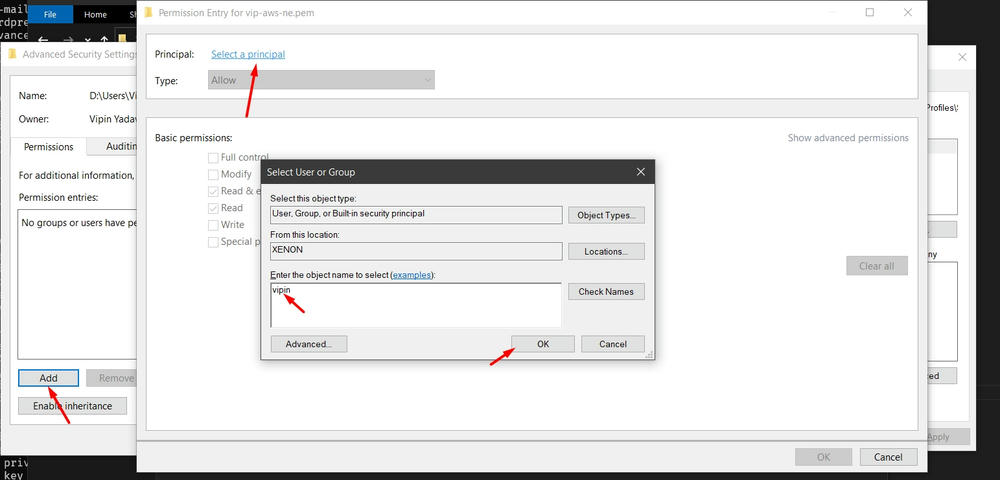Click Add in Advanced Security Settings
This screenshot has height=480, width=1000.
tap(48, 378)
